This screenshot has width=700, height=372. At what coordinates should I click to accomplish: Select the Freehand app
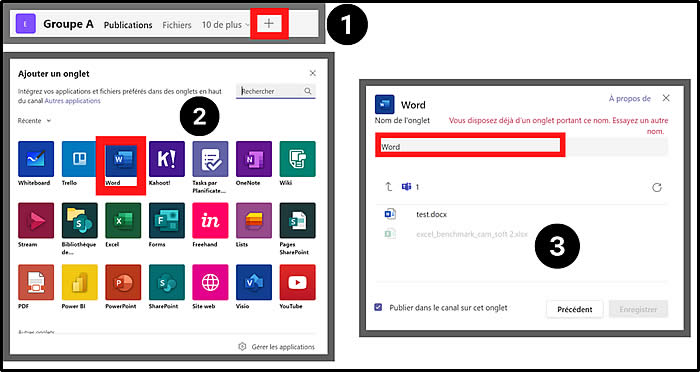pyautogui.click(x=210, y=221)
